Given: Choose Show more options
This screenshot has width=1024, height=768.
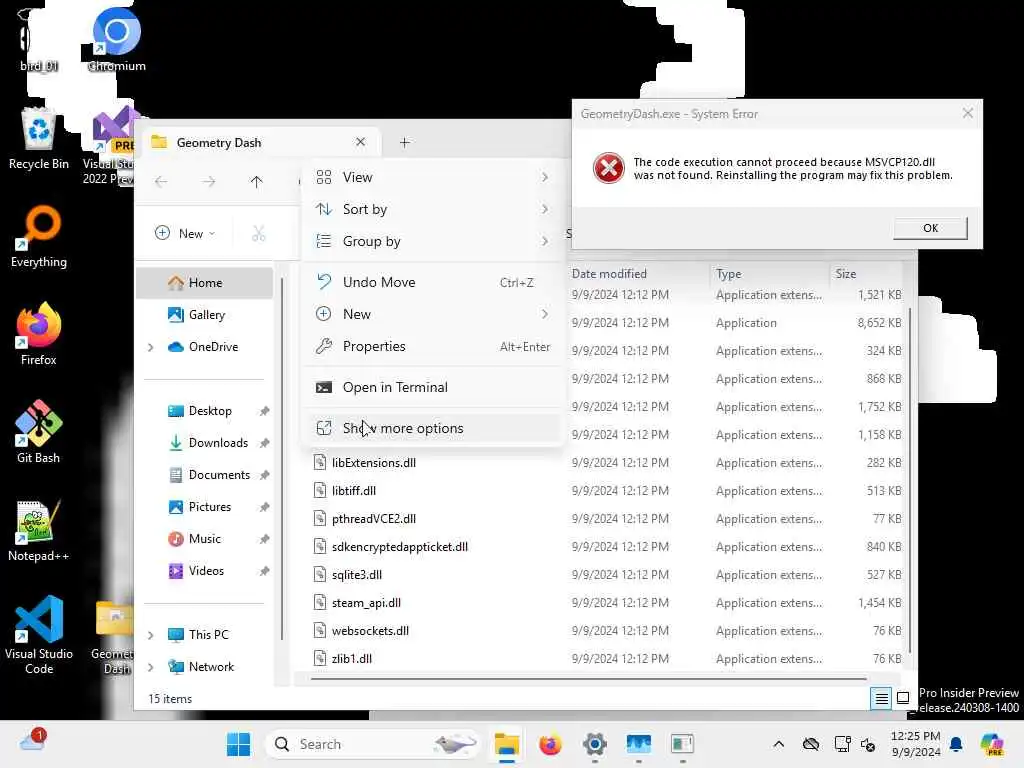Looking at the screenshot, I should point(432,428).
